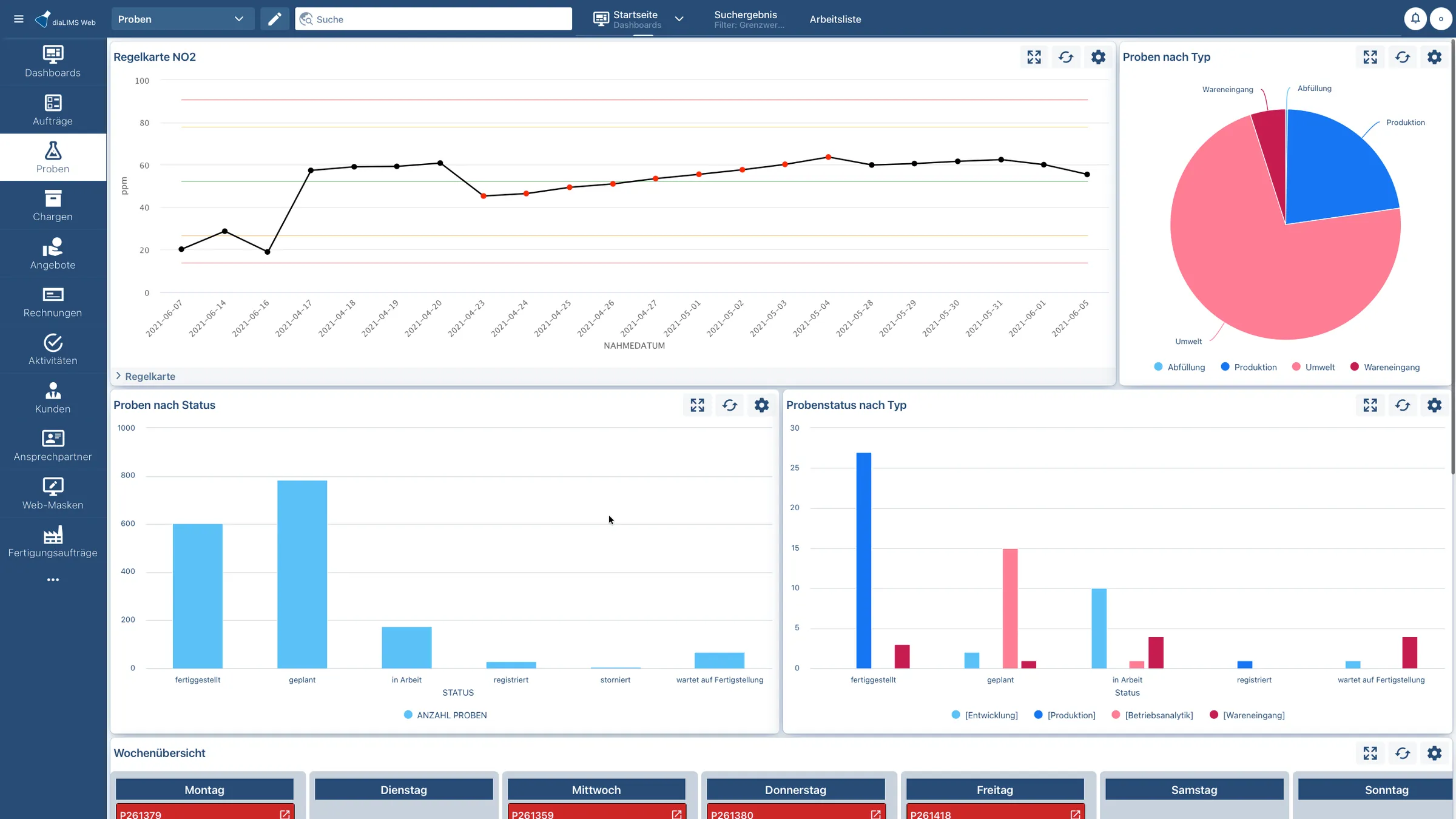Viewport: 1456px width, 819px height.
Task: Refresh the Regelkarte NO2 chart
Action: [x=1066, y=57]
